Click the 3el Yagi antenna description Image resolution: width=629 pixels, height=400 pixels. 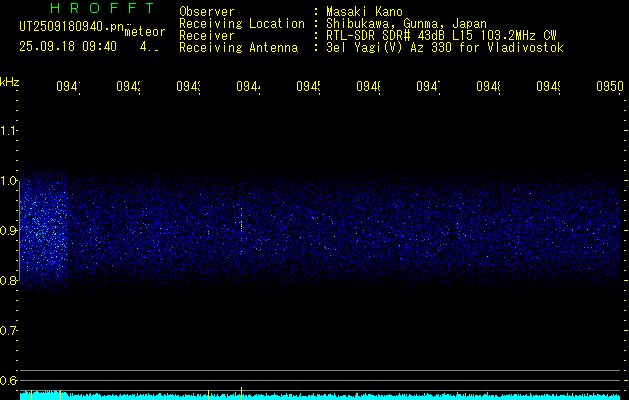pos(444,48)
